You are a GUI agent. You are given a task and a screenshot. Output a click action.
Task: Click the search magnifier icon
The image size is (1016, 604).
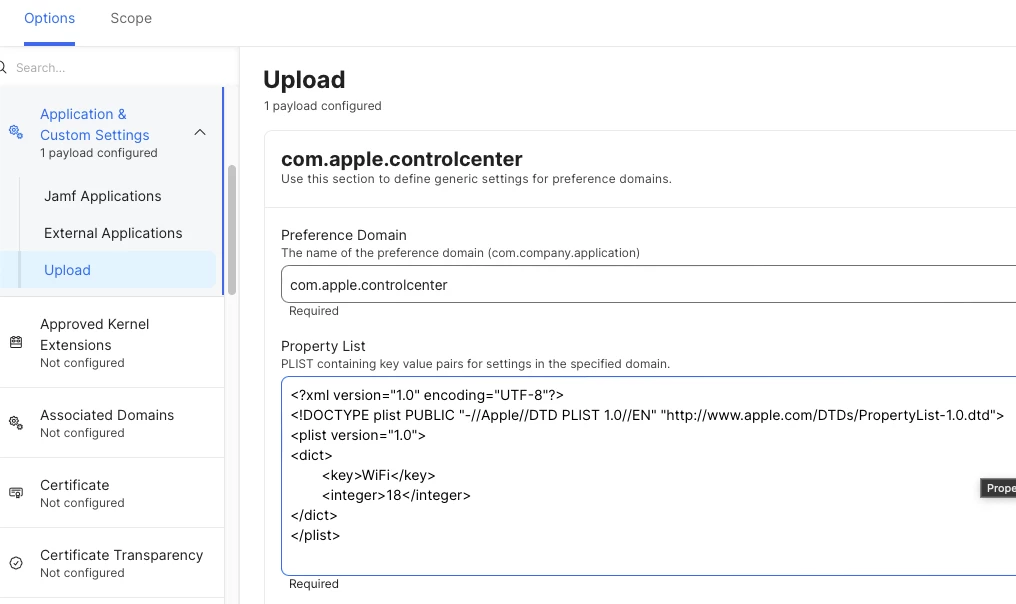[3, 67]
